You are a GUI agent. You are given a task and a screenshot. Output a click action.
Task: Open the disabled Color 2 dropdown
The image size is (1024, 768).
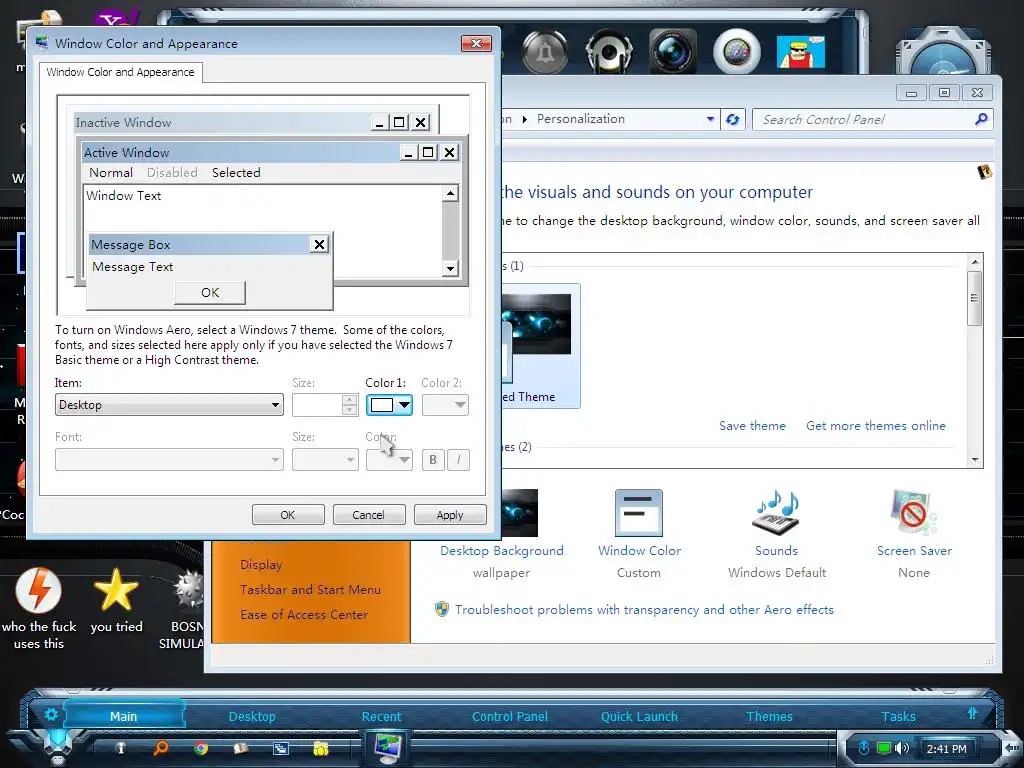click(445, 405)
